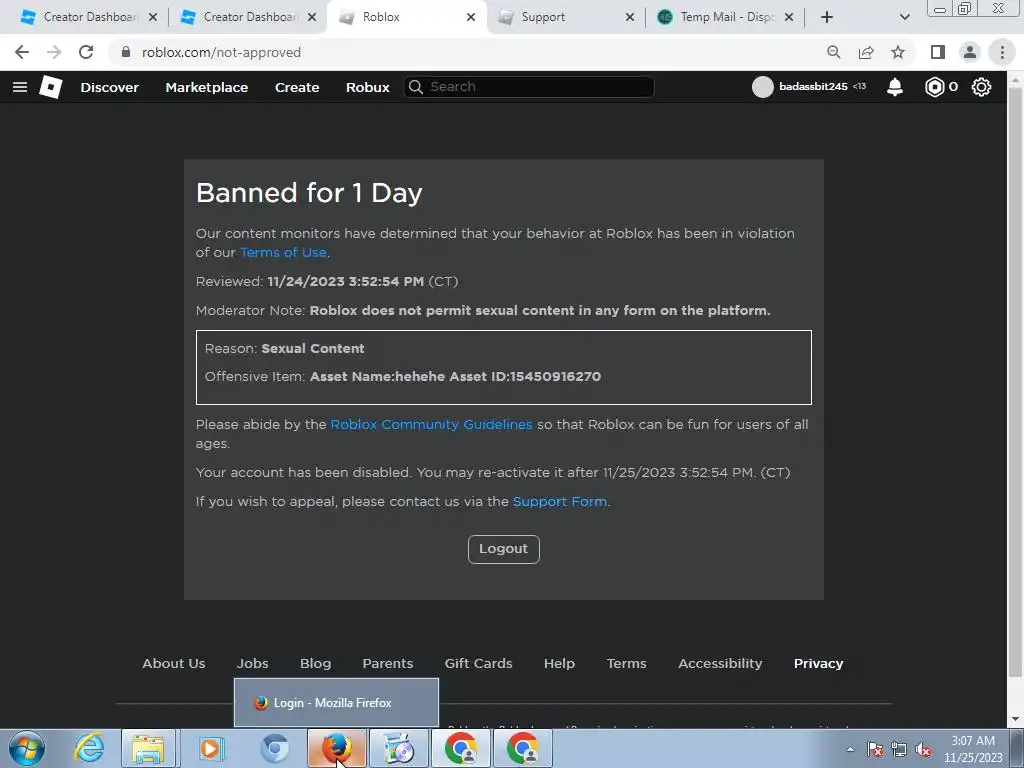Open a new browser tab
This screenshot has height=768, width=1024.
(x=827, y=17)
